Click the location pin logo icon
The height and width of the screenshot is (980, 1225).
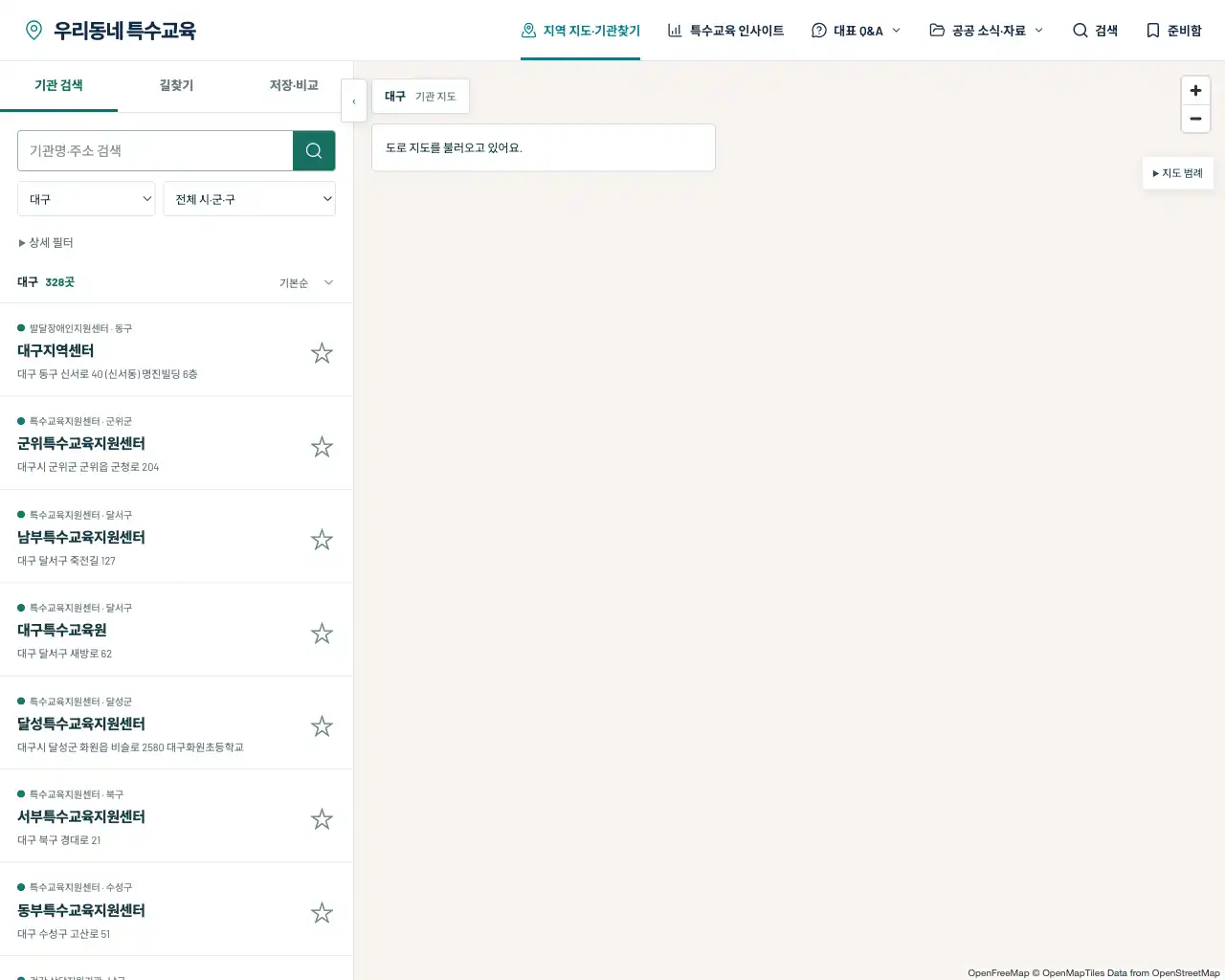tap(33, 31)
